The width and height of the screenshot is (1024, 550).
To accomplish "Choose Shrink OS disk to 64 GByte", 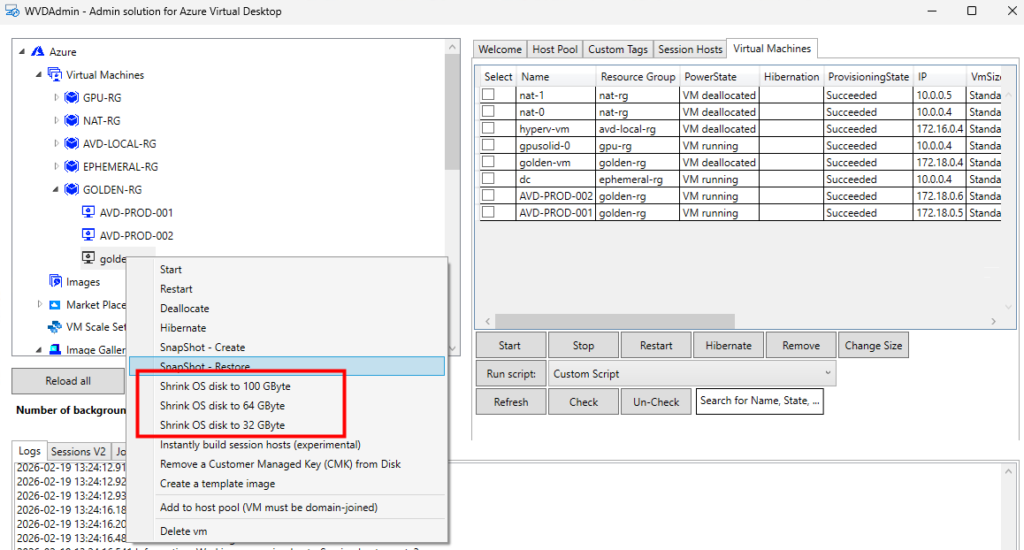I will (x=222, y=406).
